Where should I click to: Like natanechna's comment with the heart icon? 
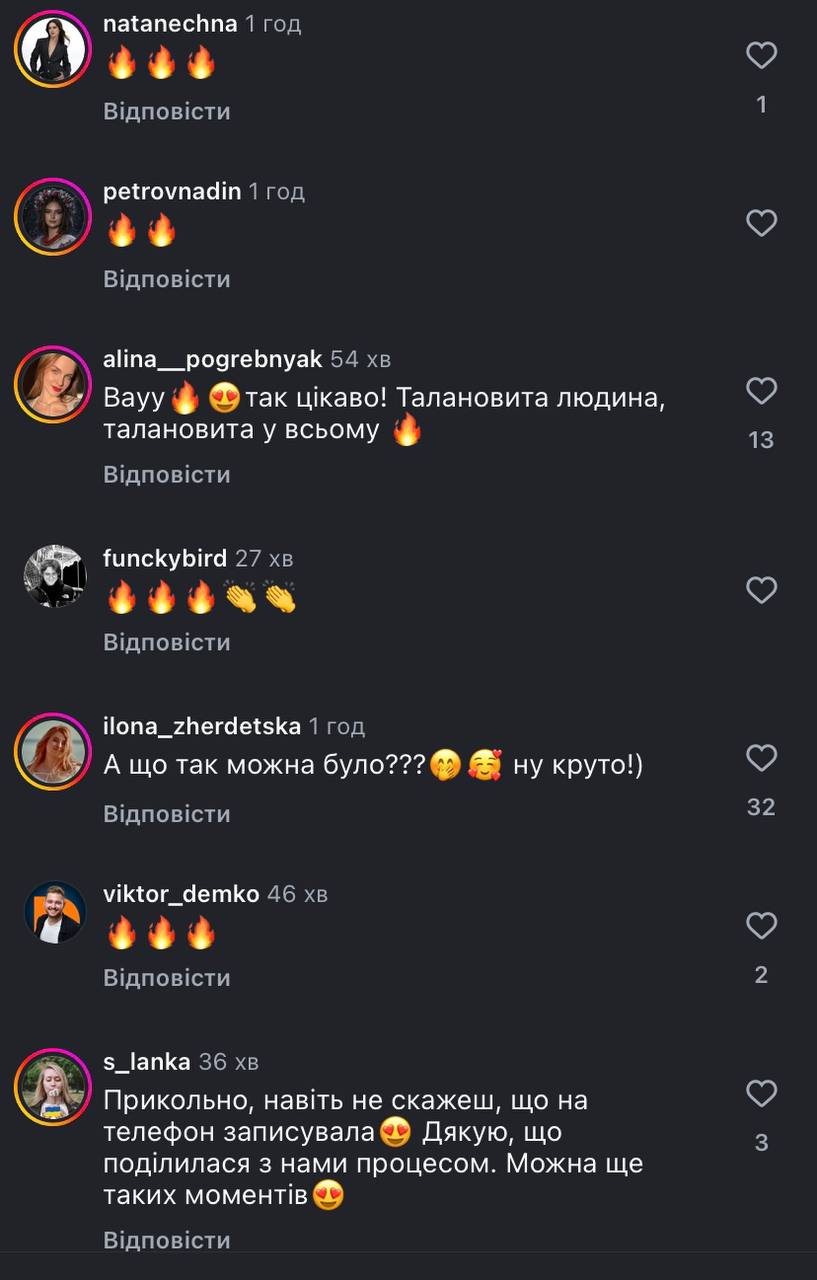tap(762, 55)
